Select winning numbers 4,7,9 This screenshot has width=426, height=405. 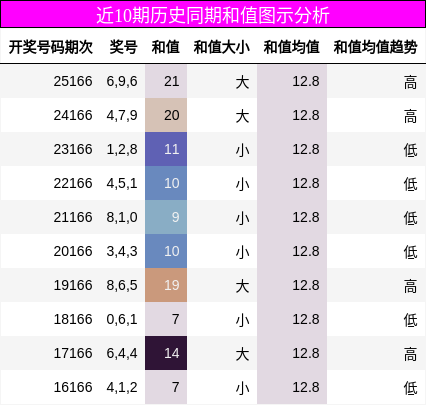click(122, 116)
